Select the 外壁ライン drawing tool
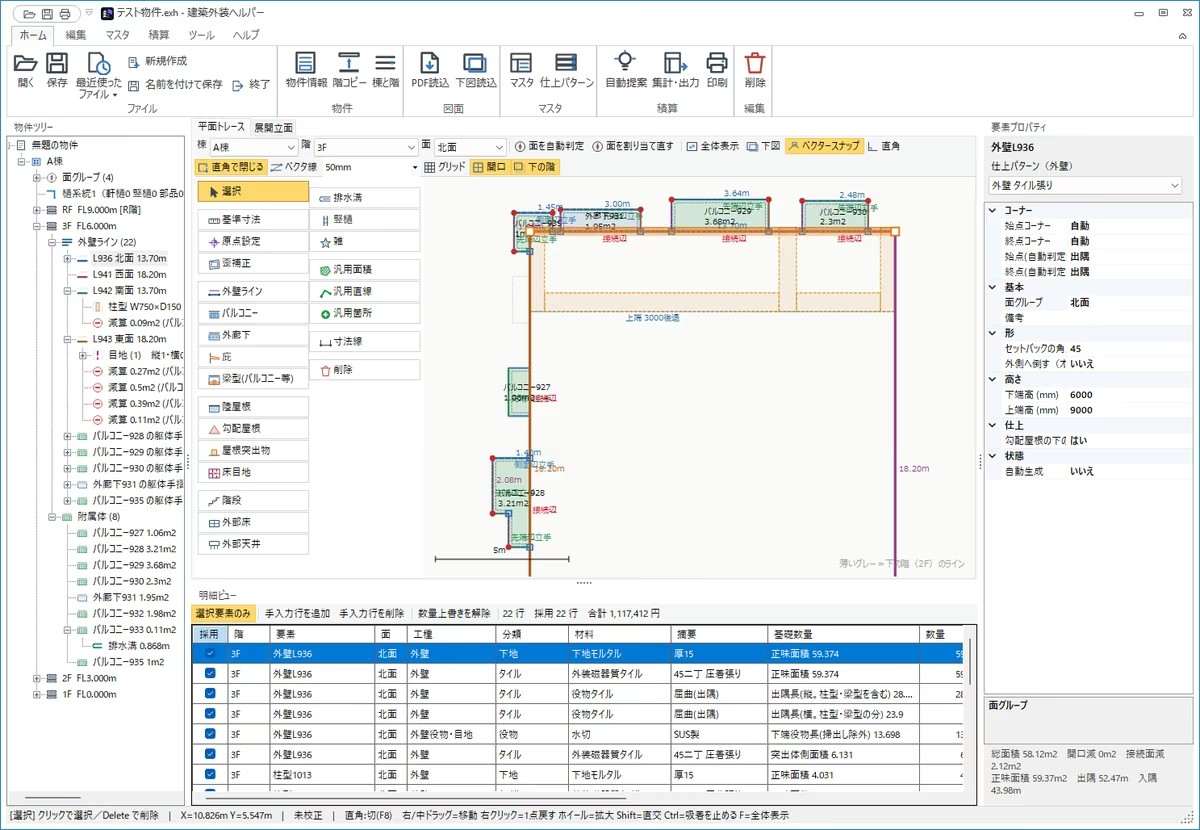 (x=253, y=291)
